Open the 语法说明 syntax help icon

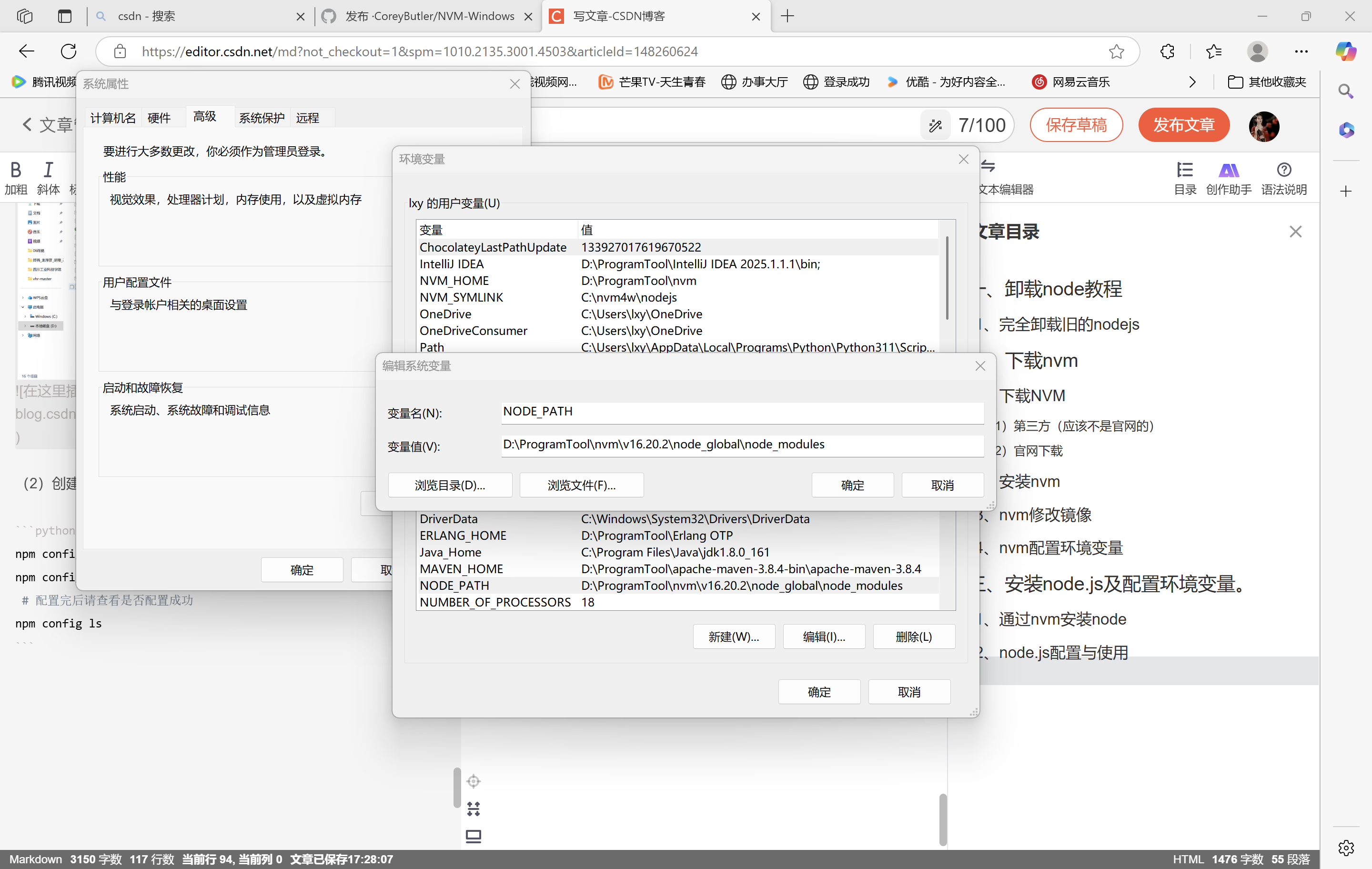(x=1284, y=171)
